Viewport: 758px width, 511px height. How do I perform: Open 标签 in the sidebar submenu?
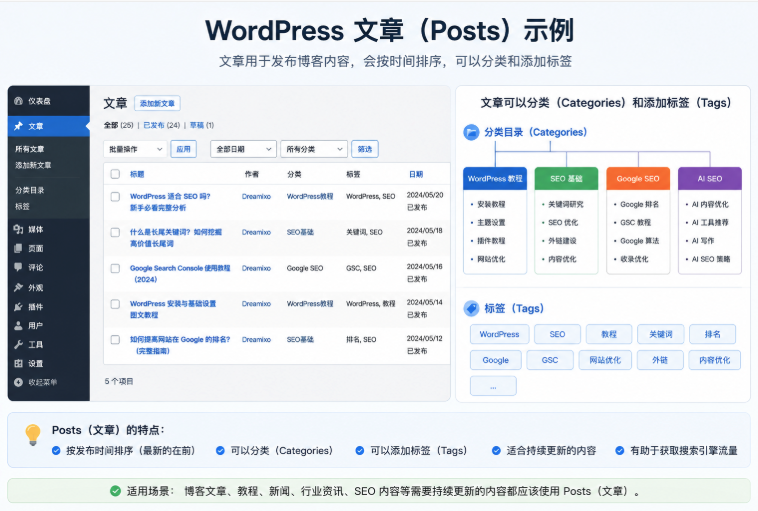pyautogui.click(x=22, y=206)
